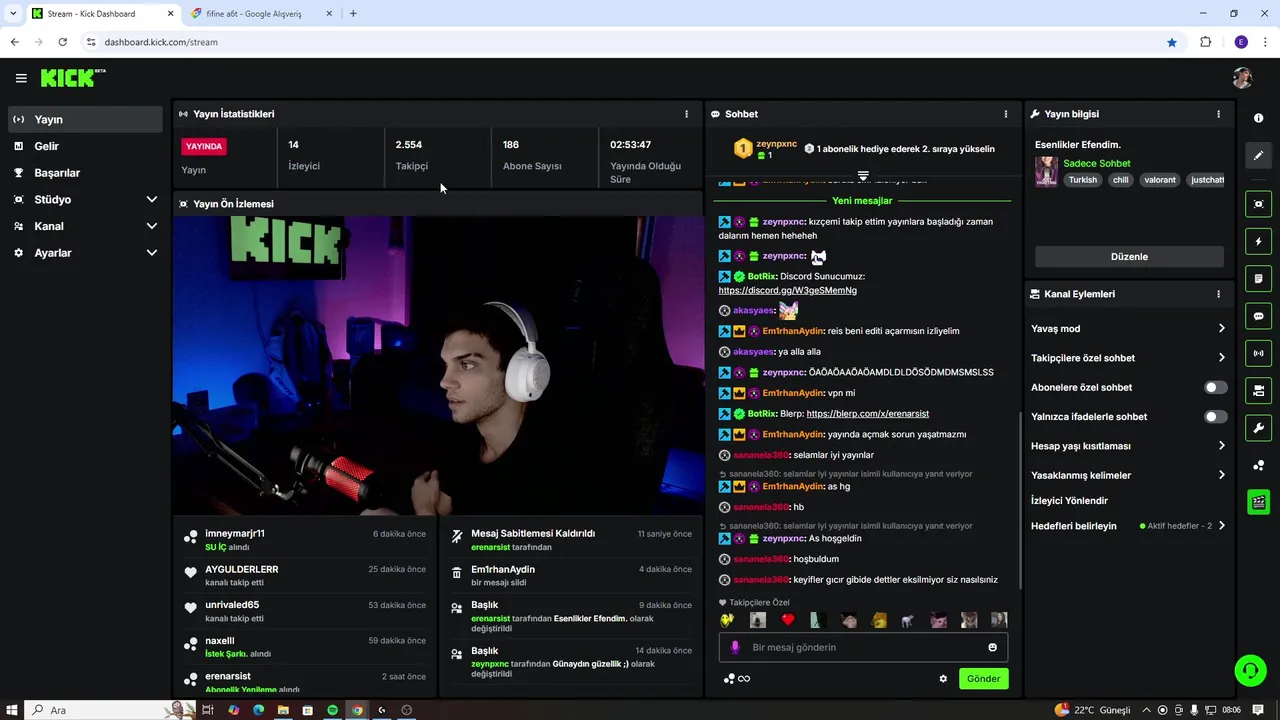Click the imneymarjr11 activity entry
Screen dimensions: 1280x720
(x=305, y=540)
